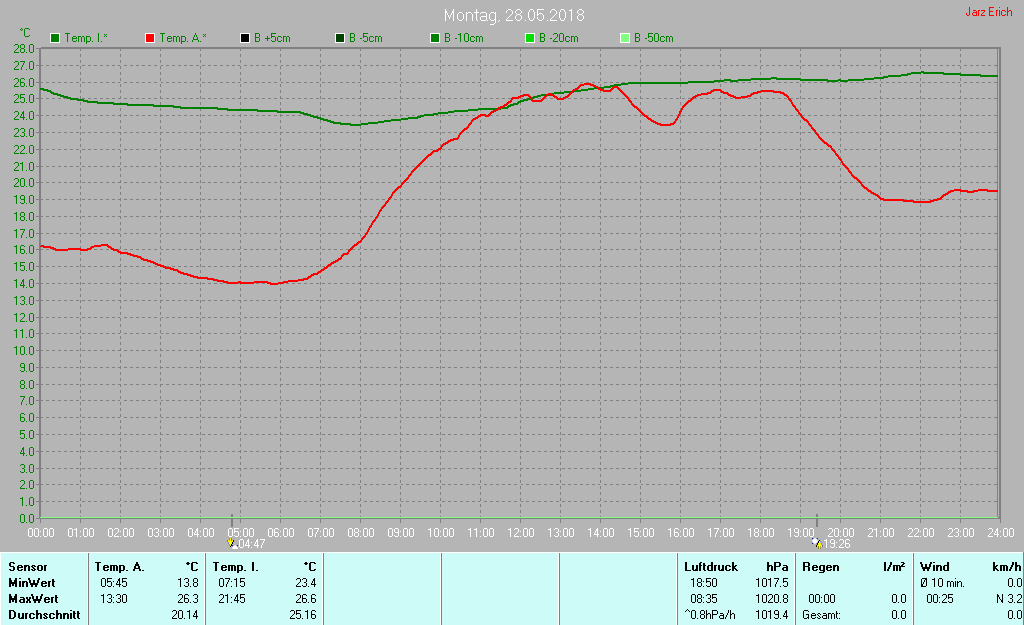Click the Gesamt: rain total label
The image size is (1024, 625).
822,615
